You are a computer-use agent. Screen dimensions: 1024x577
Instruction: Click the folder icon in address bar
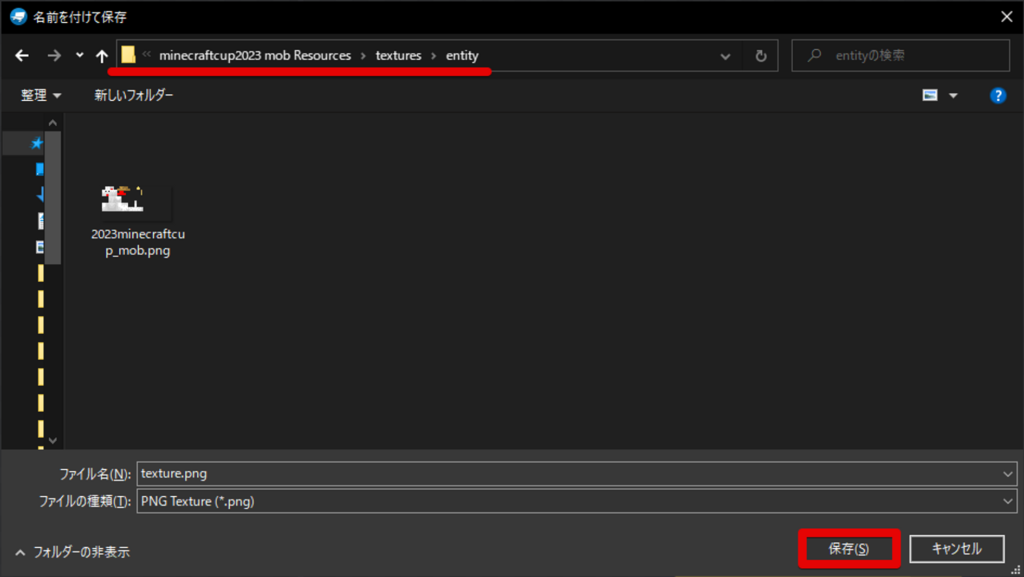129,56
